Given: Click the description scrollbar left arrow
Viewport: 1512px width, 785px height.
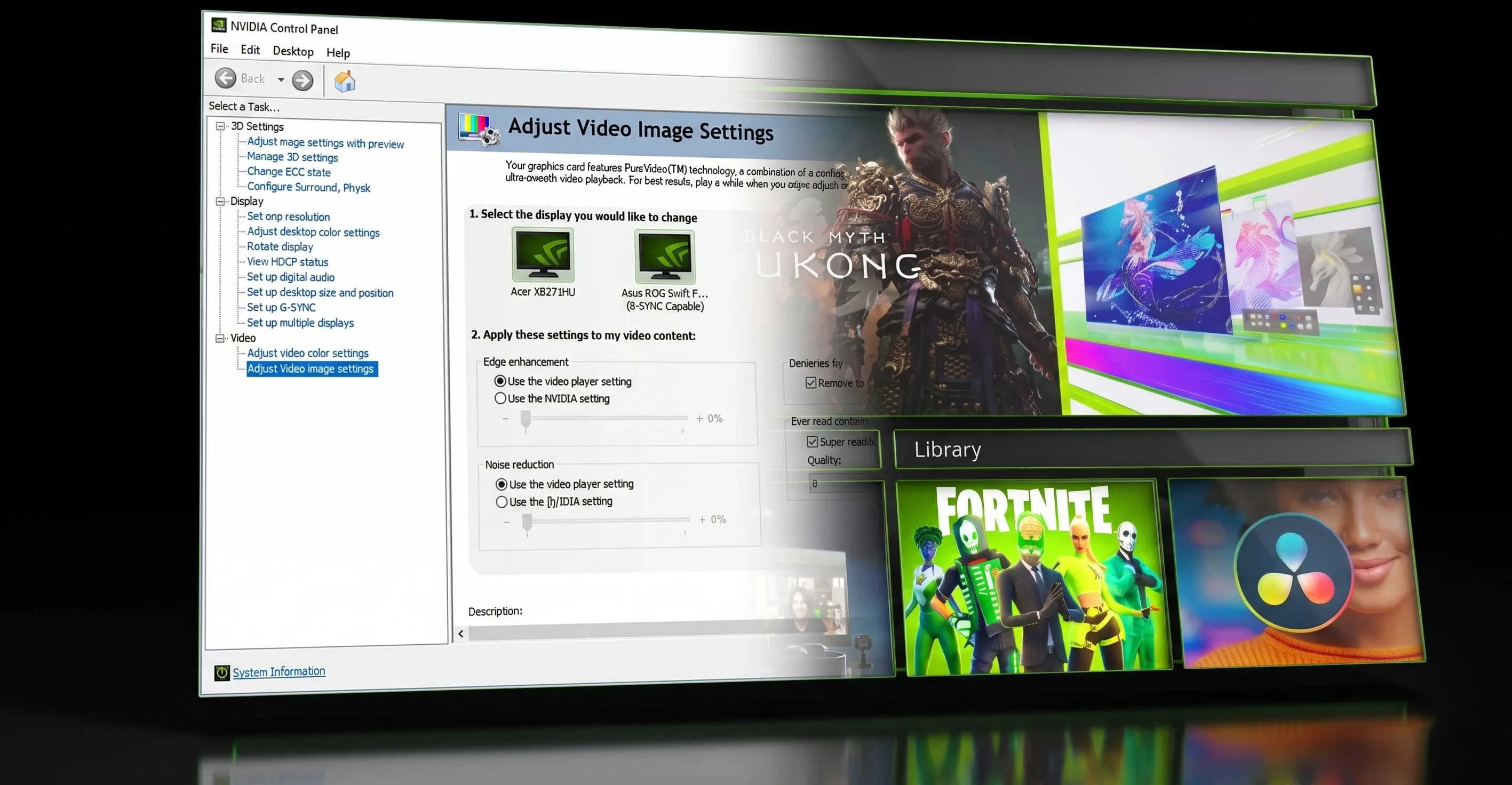Looking at the screenshot, I should coord(461,634).
